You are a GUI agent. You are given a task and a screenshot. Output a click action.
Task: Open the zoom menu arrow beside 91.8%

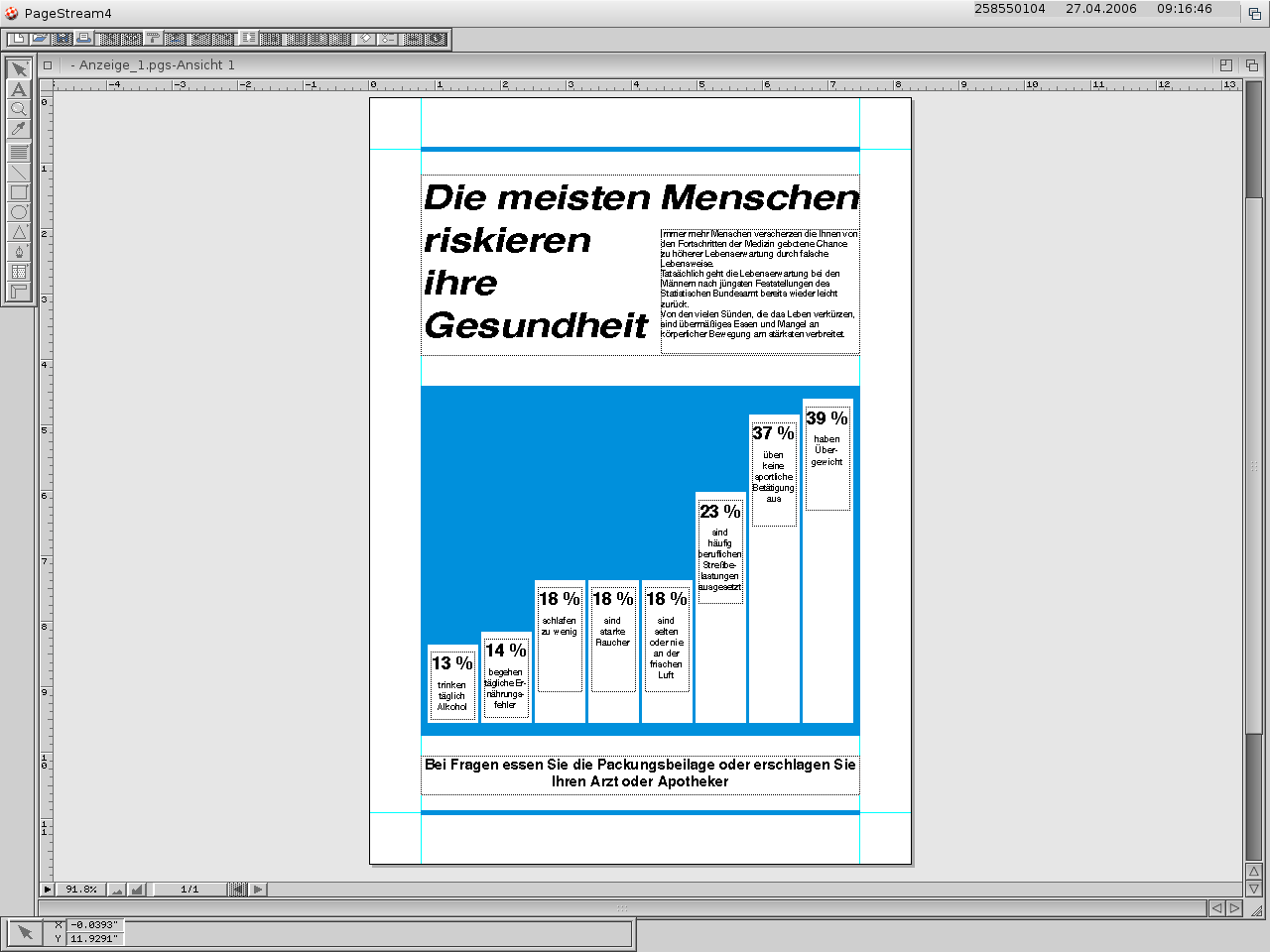pyautogui.click(x=47, y=890)
